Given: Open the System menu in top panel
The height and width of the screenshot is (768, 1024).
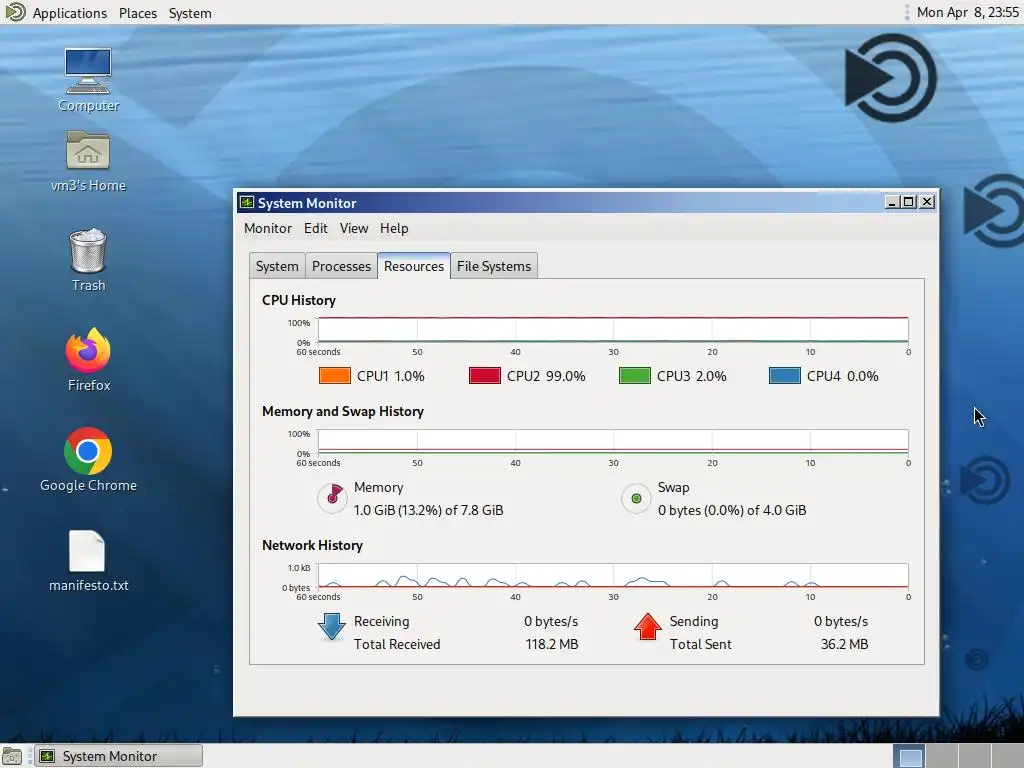Looking at the screenshot, I should tap(190, 13).
